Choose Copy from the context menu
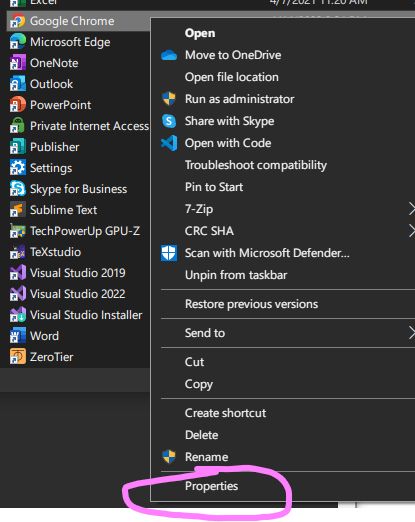The image size is (415, 522). coord(199,384)
